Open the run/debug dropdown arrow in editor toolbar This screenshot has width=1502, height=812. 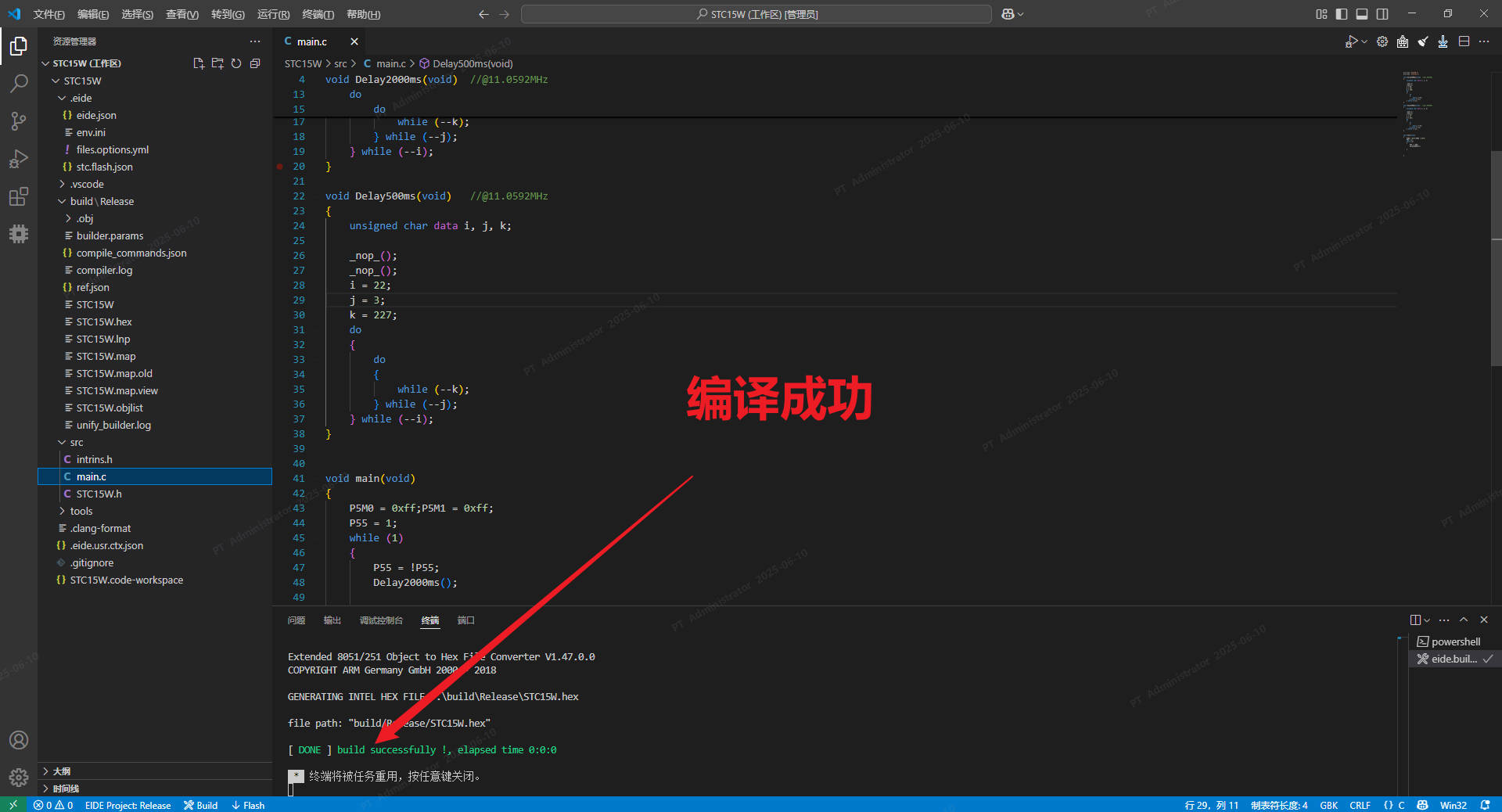[x=1364, y=41]
